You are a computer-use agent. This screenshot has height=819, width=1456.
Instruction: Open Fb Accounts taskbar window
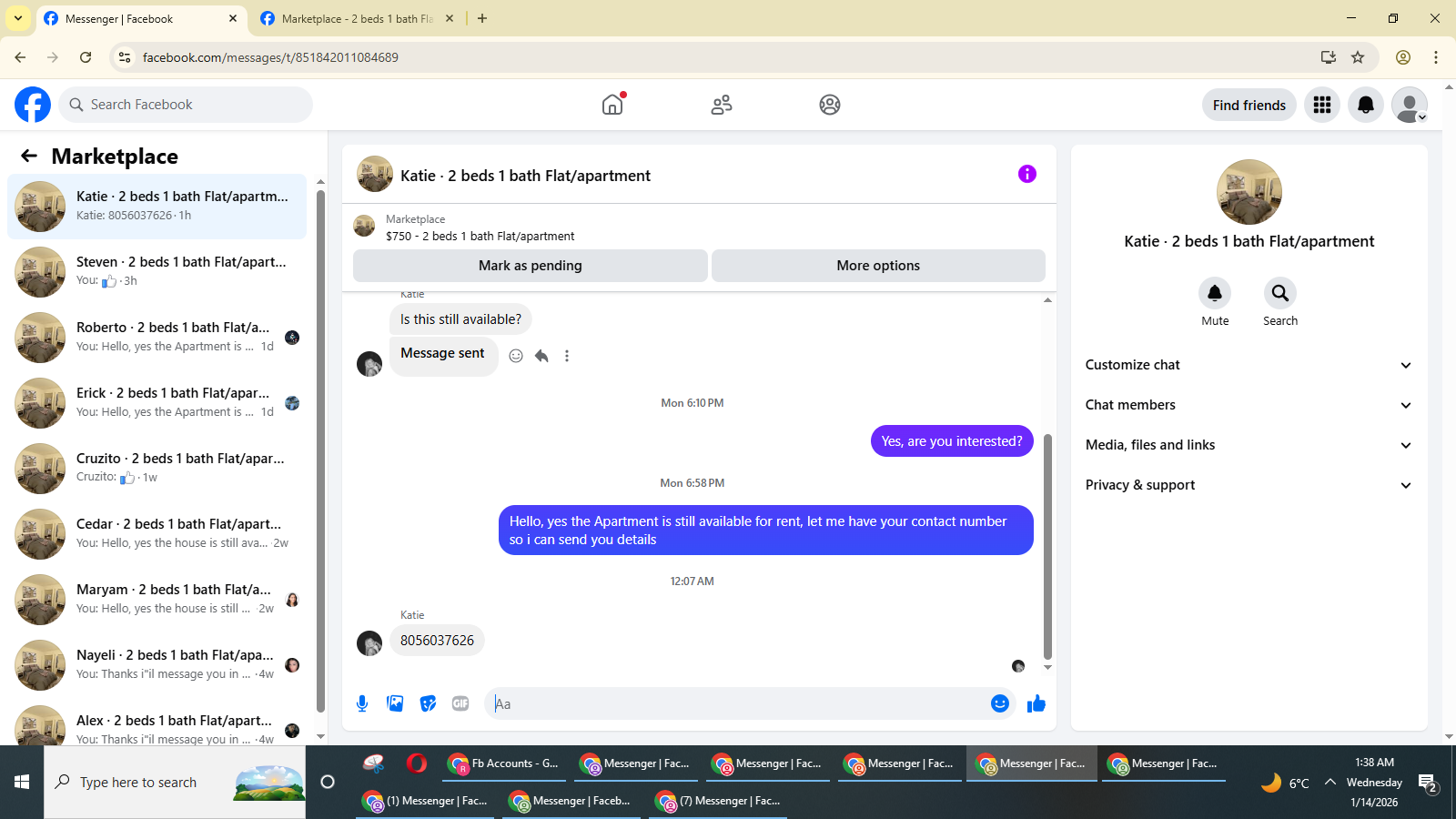[505, 763]
